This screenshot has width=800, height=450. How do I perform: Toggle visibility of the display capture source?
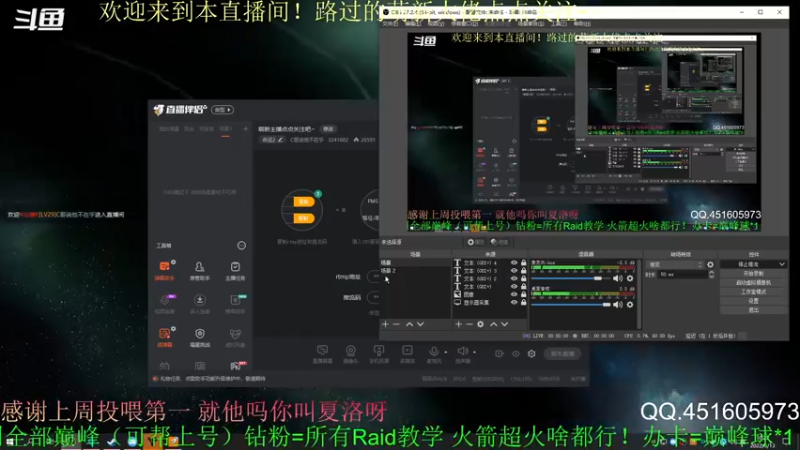point(514,303)
